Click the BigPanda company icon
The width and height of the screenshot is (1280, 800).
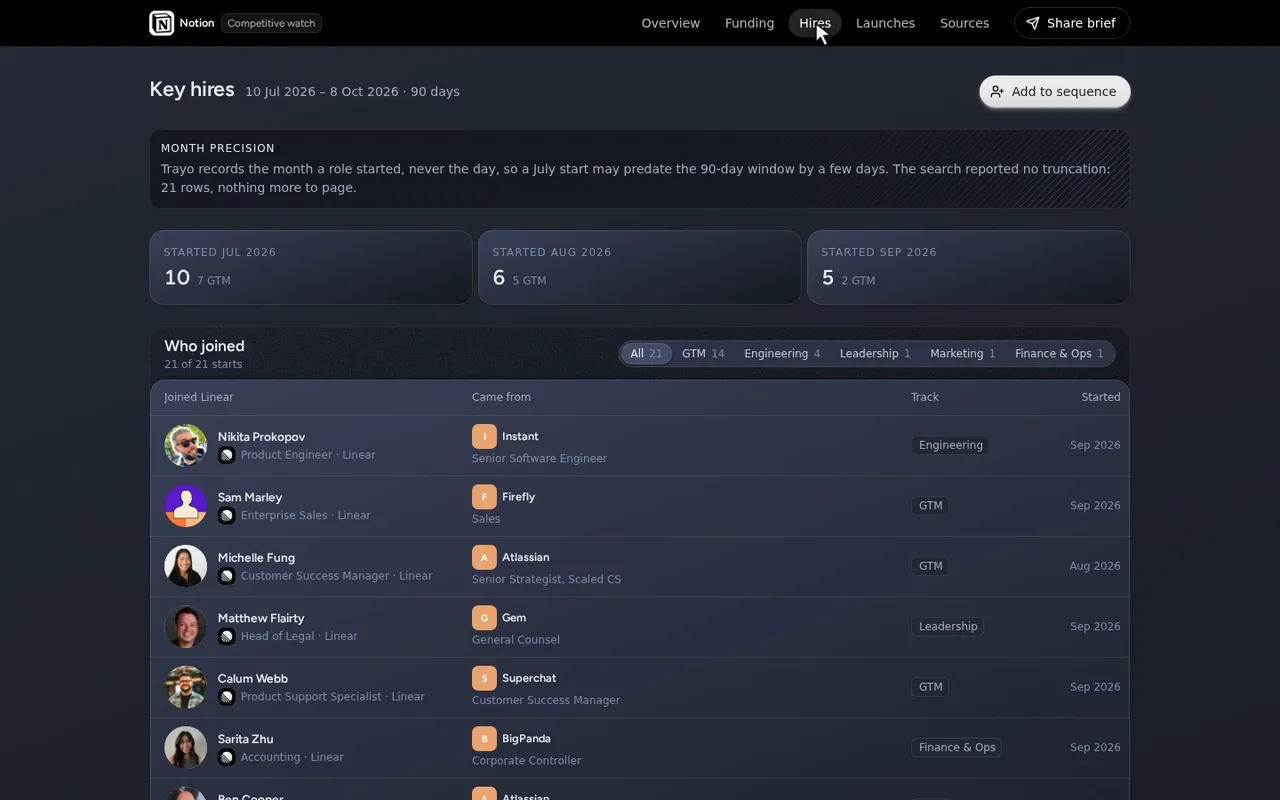coord(484,738)
